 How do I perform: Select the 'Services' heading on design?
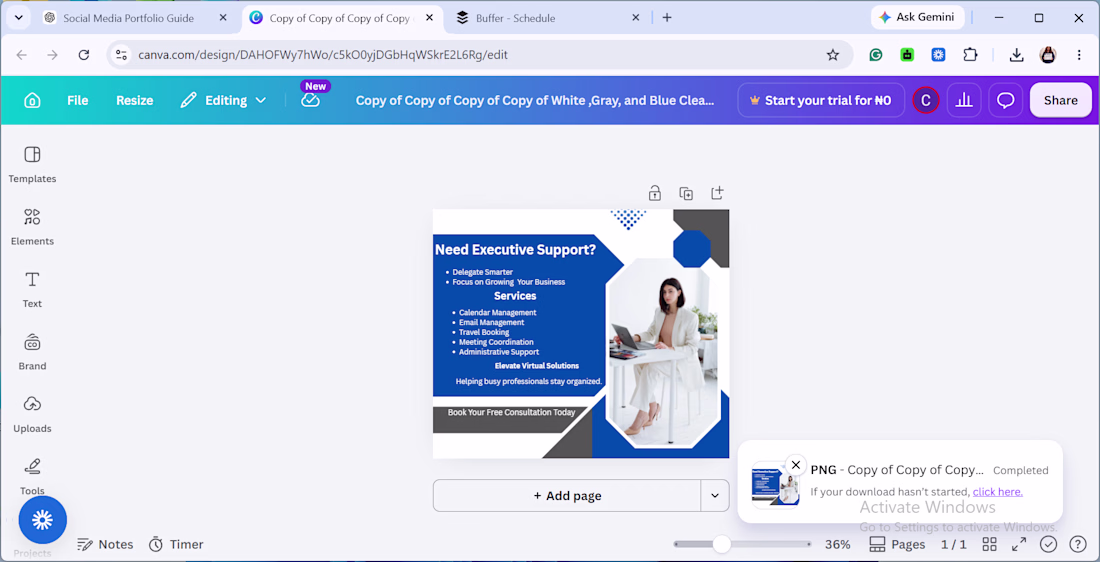click(x=515, y=295)
